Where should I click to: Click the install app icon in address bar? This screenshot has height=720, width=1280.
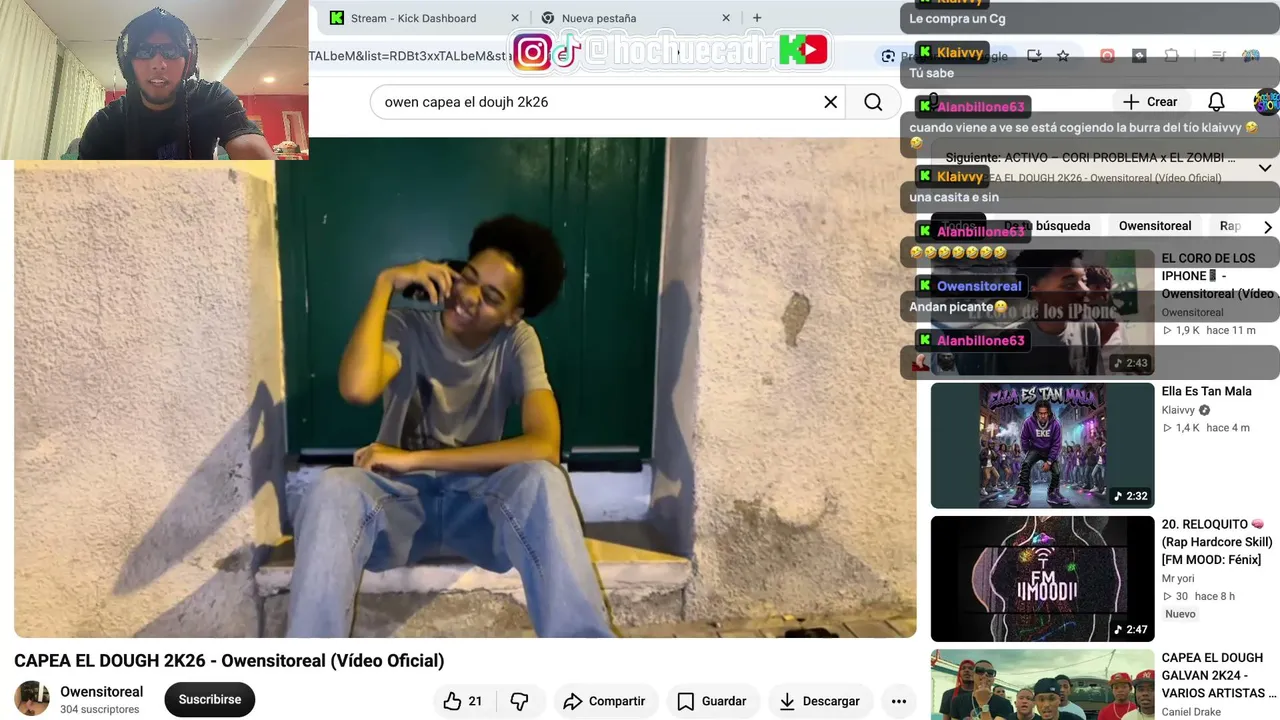click(1034, 56)
